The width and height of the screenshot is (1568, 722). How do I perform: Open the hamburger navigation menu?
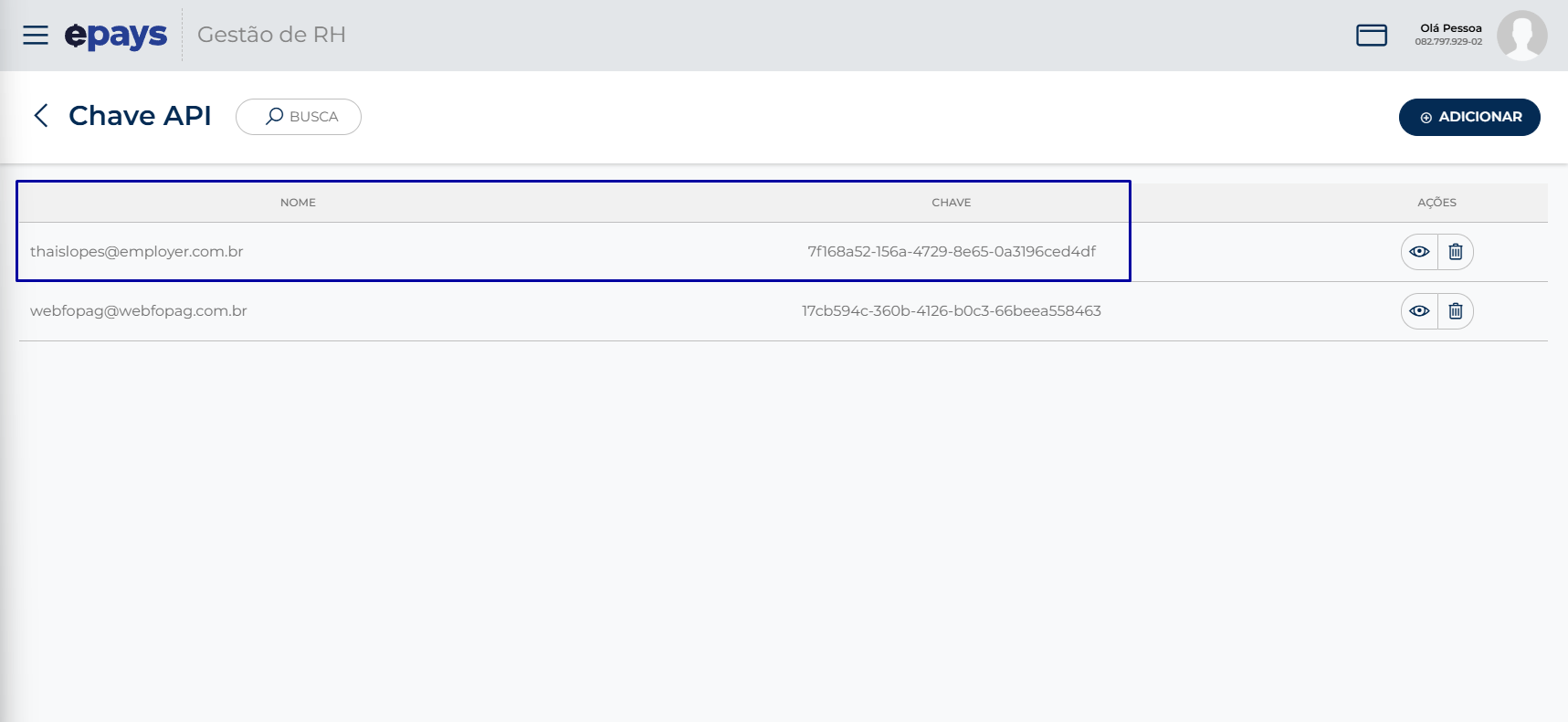click(36, 36)
